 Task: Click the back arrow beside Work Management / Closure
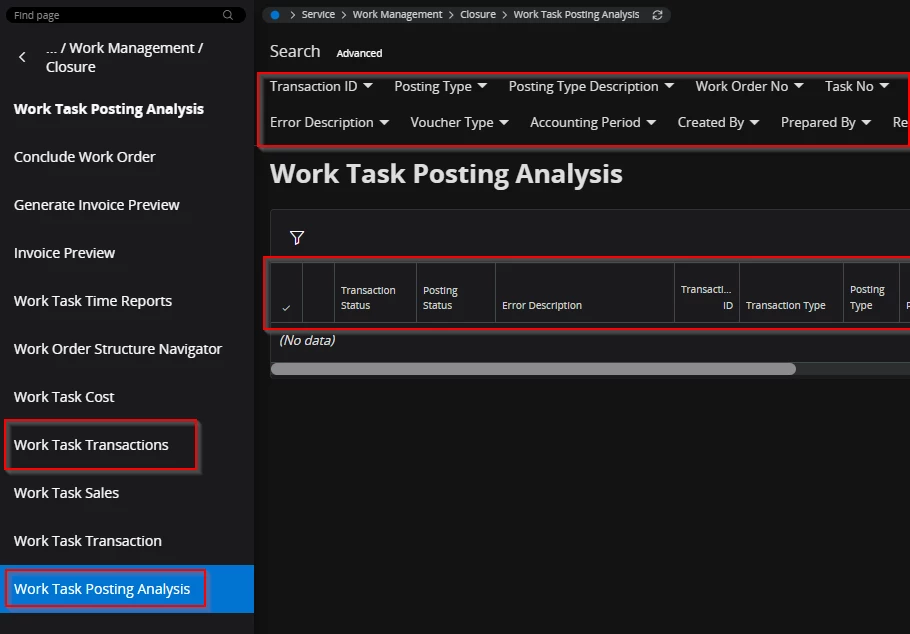pyautogui.click(x=22, y=57)
